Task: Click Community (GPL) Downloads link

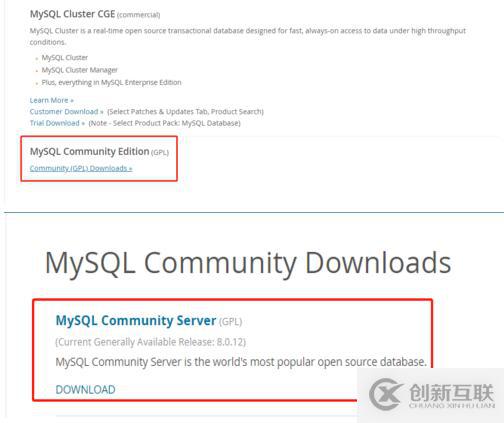Action: [x=81, y=168]
